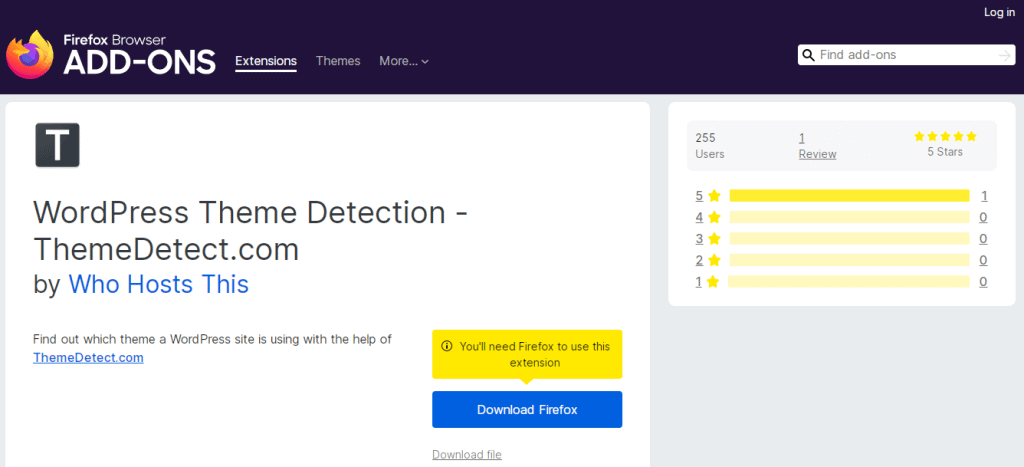Viewport: 1024px width, 467px height.
Task: Click the star next to rating 1
Action: pyautogui.click(x=713, y=282)
